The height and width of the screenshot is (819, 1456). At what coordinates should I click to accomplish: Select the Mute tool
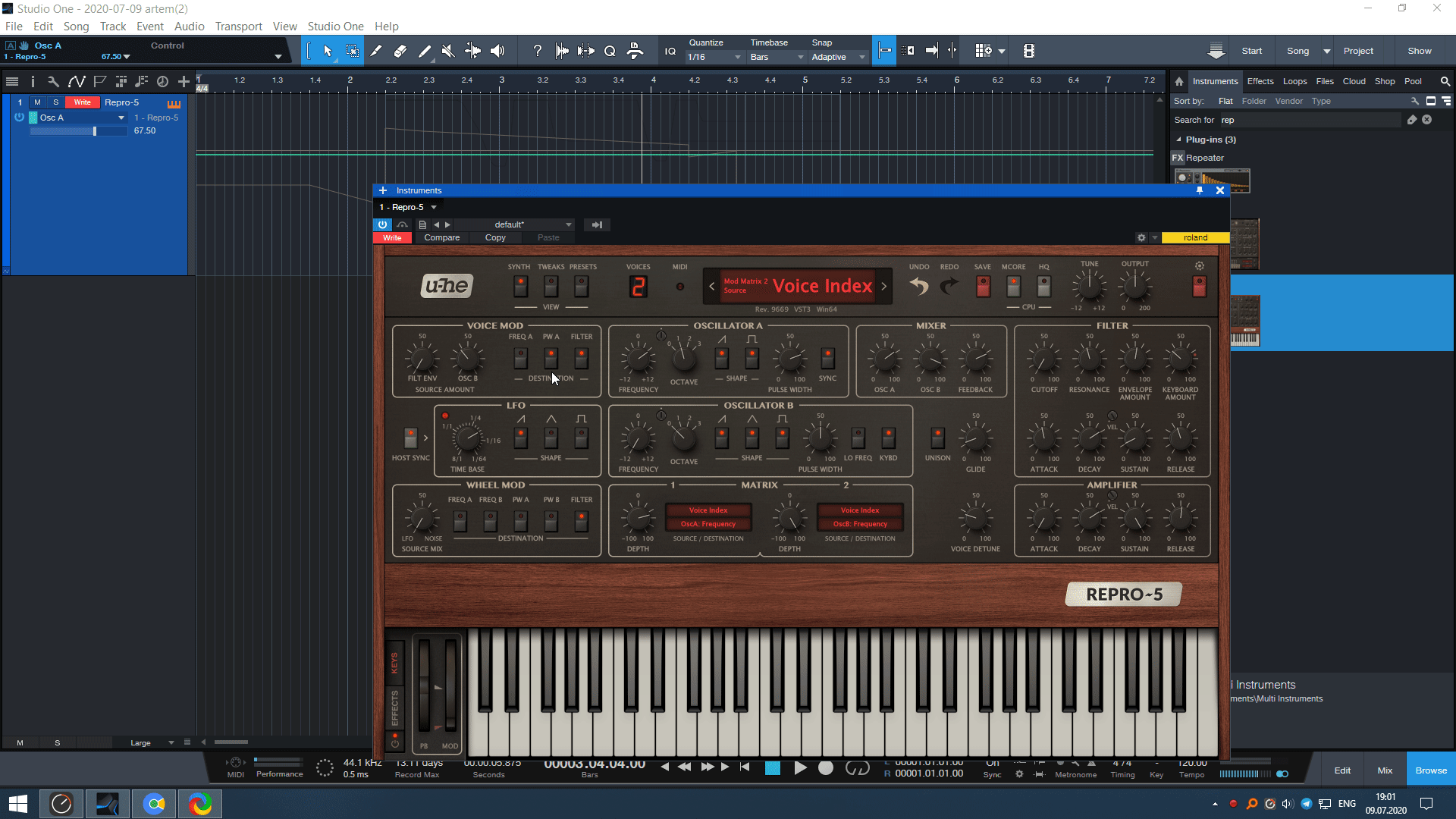(448, 51)
